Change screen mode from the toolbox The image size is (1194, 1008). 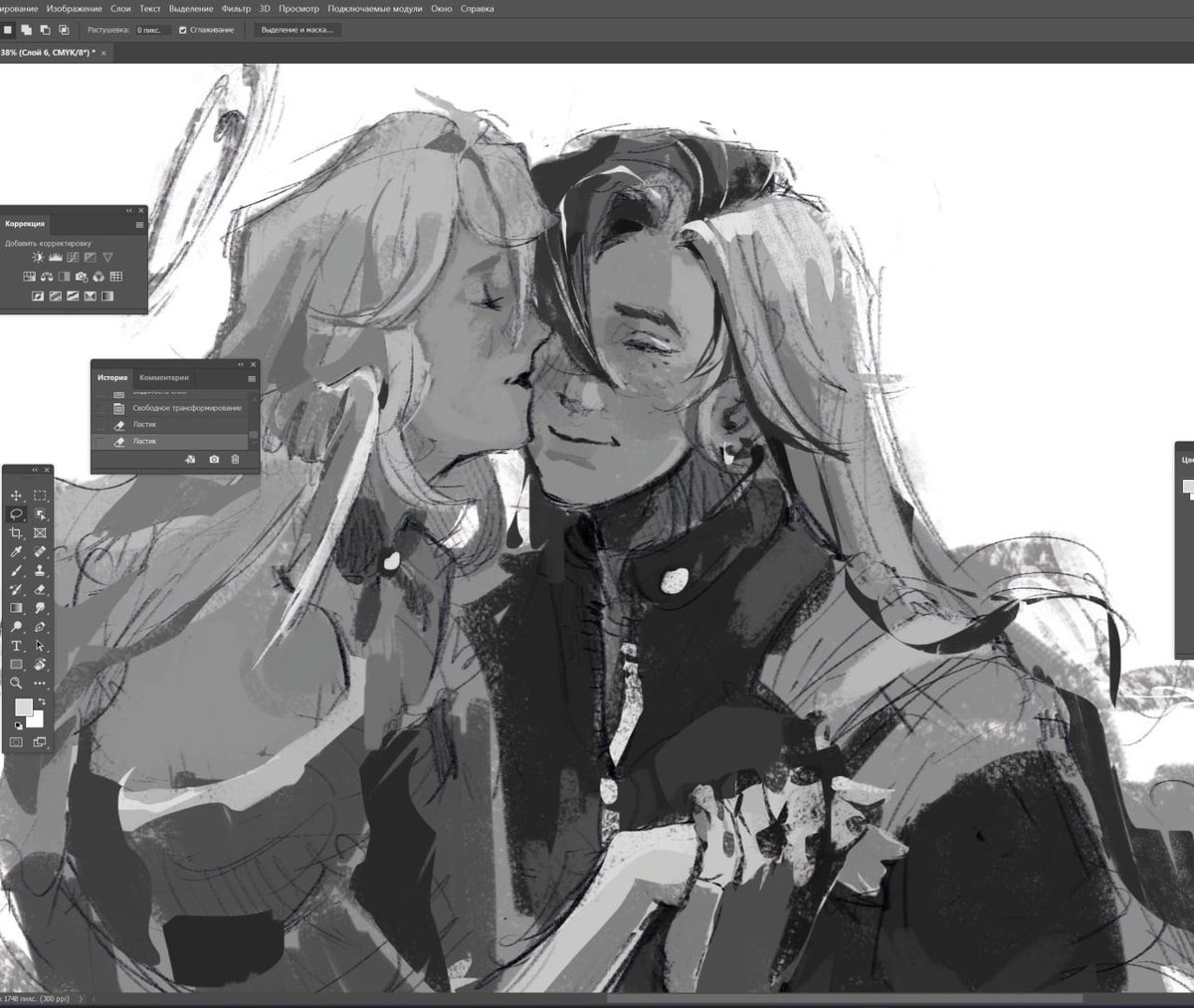click(x=40, y=742)
